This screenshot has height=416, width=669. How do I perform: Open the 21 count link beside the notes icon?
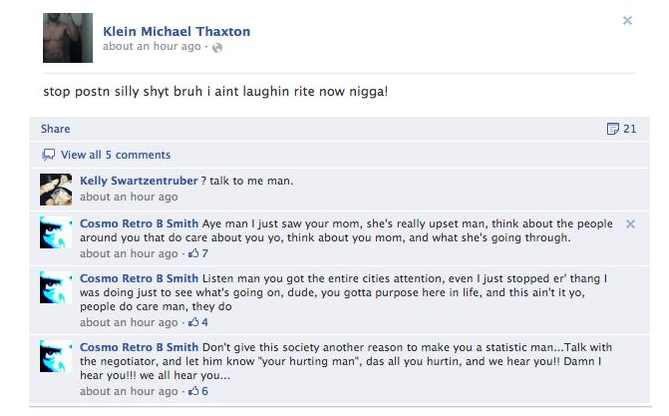(x=630, y=129)
